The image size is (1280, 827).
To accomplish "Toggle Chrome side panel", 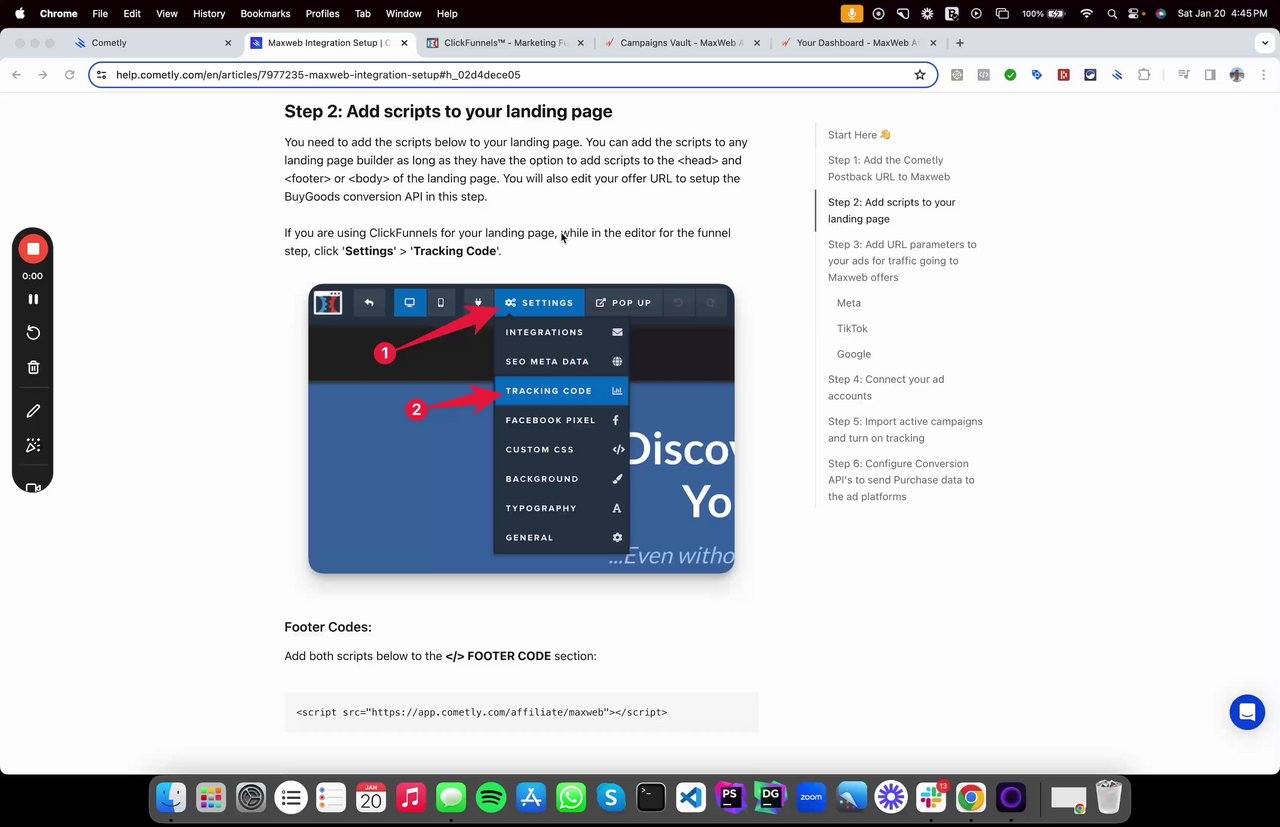I will click(x=1210, y=75).
